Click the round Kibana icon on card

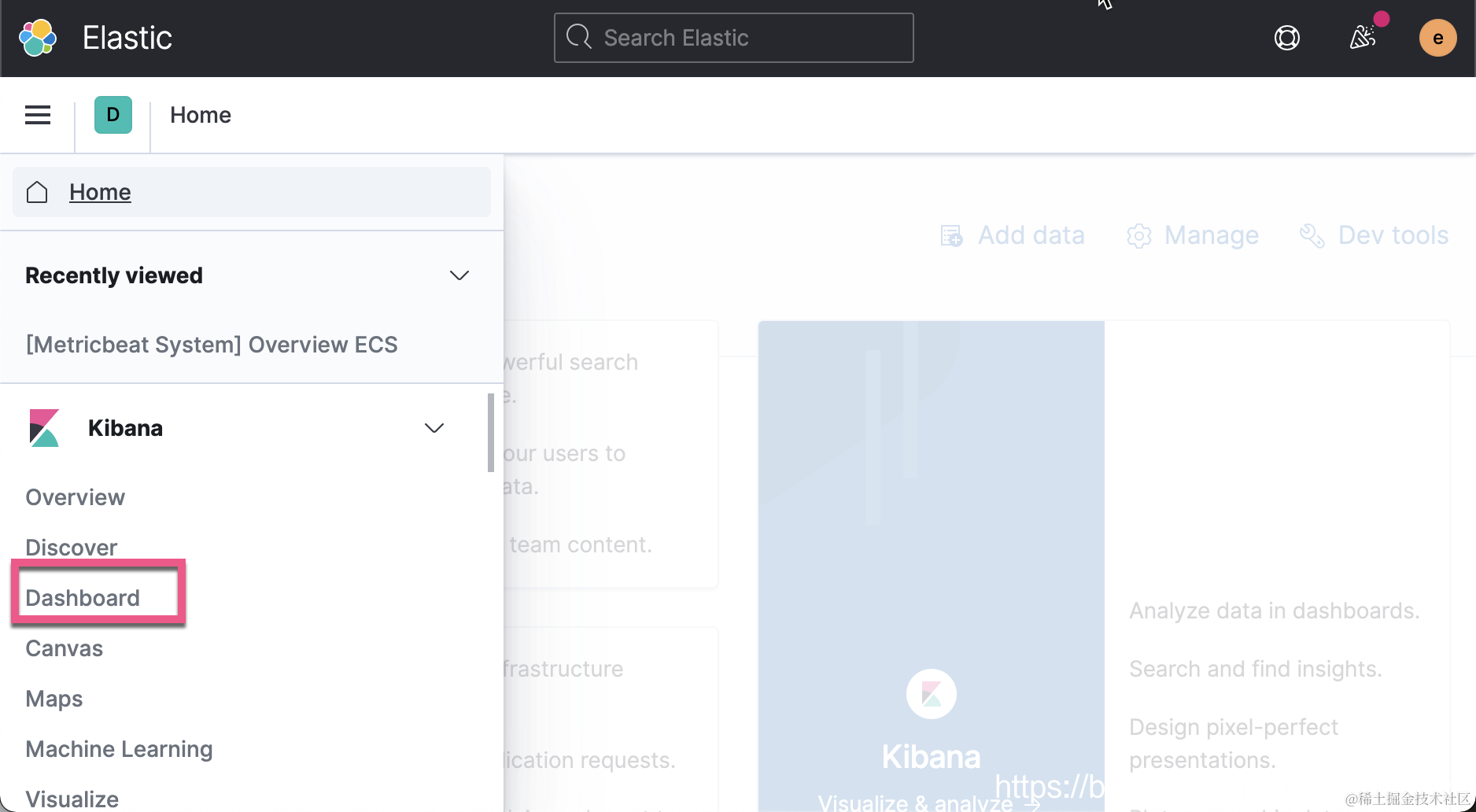[932, 694]
